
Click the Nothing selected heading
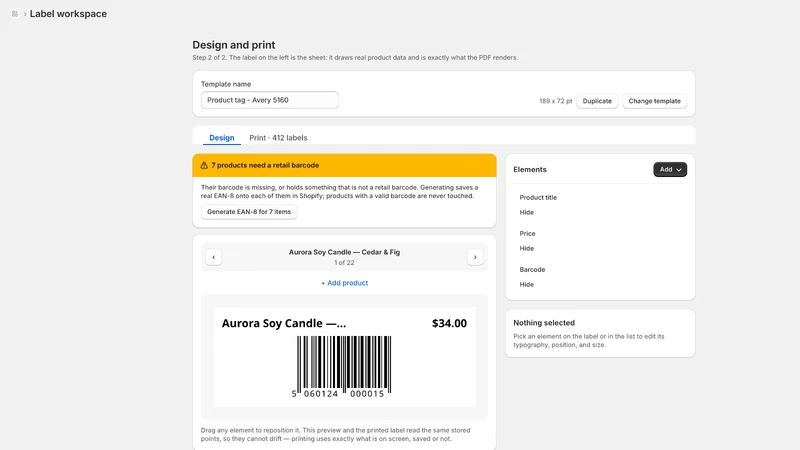point(544,323)
